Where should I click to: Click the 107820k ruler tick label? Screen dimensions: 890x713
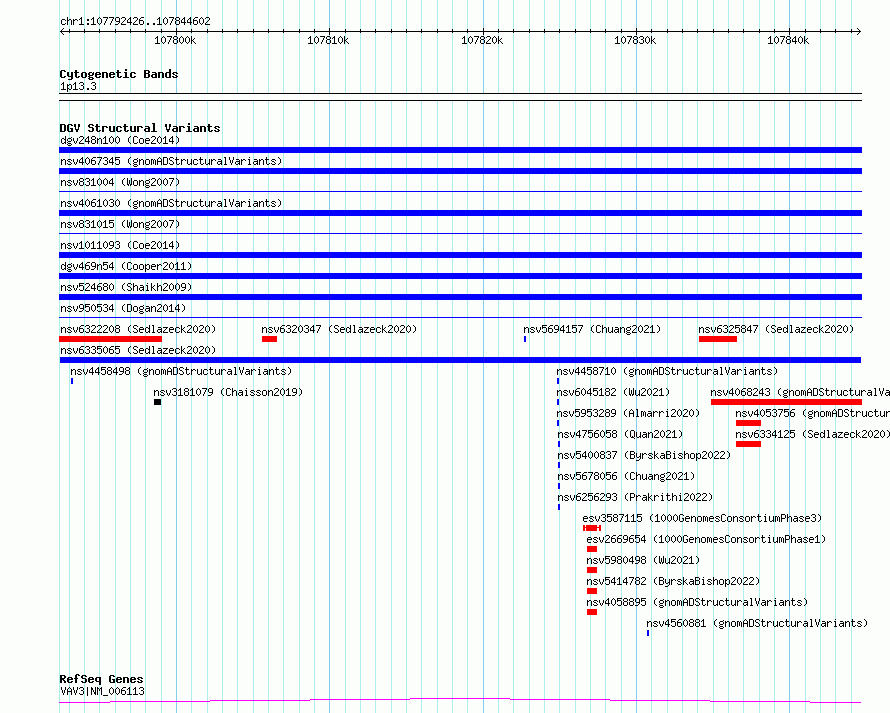point(482,40)
